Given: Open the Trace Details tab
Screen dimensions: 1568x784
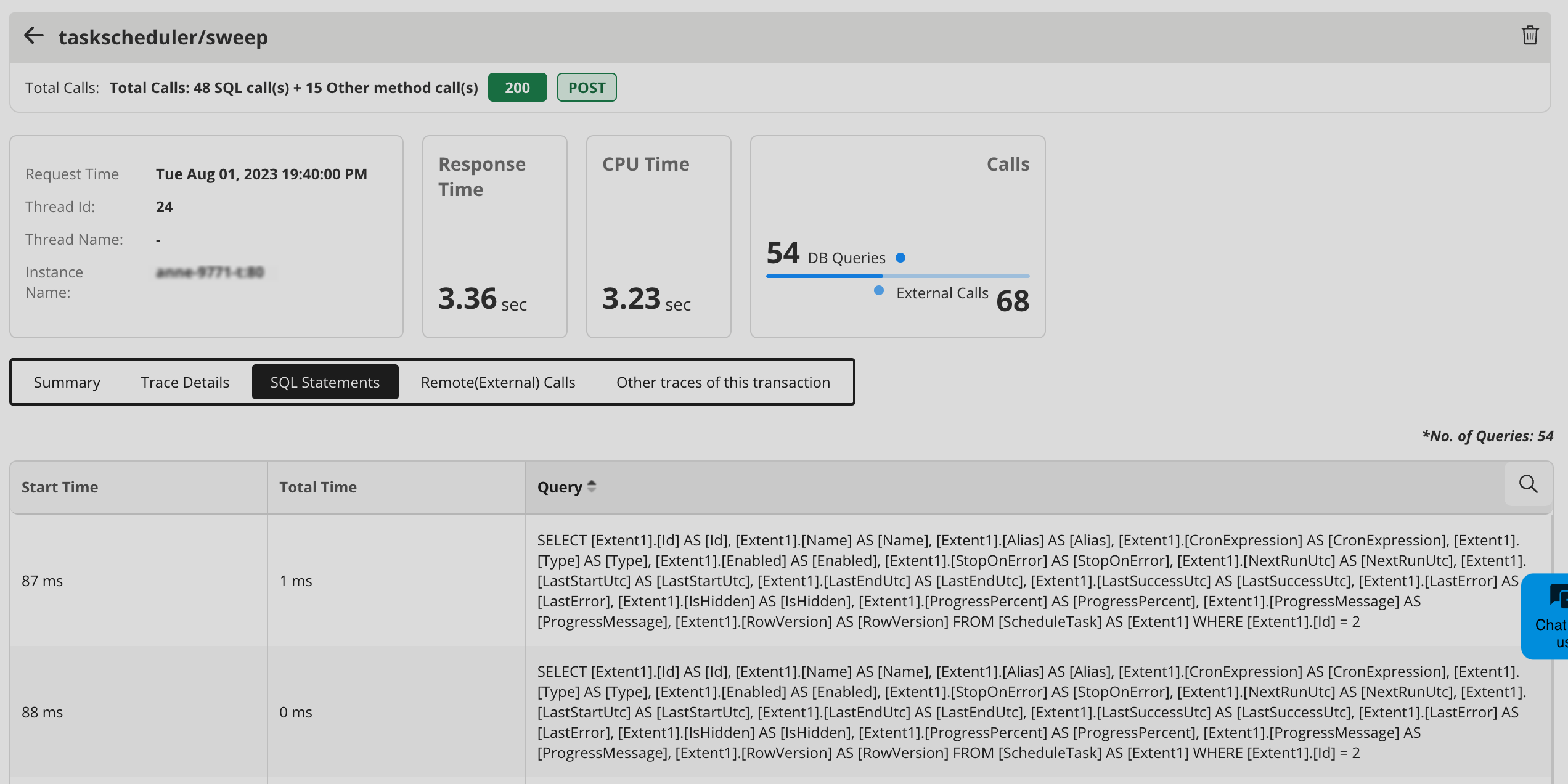Looking at the screenshot, I should (185, 382).
